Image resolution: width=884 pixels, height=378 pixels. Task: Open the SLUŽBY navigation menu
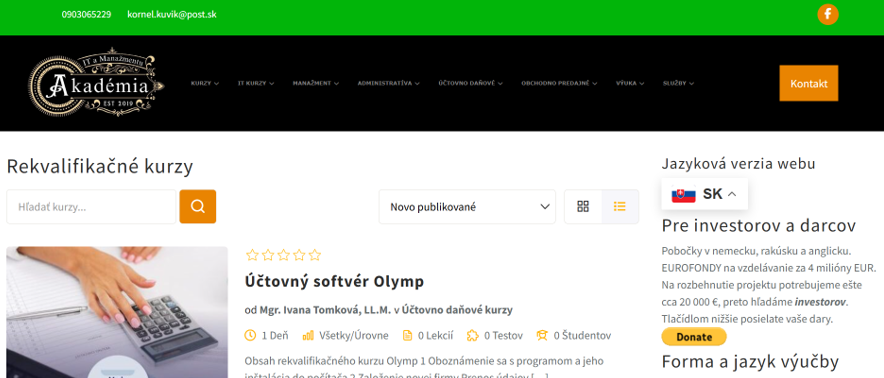(678, 83)
